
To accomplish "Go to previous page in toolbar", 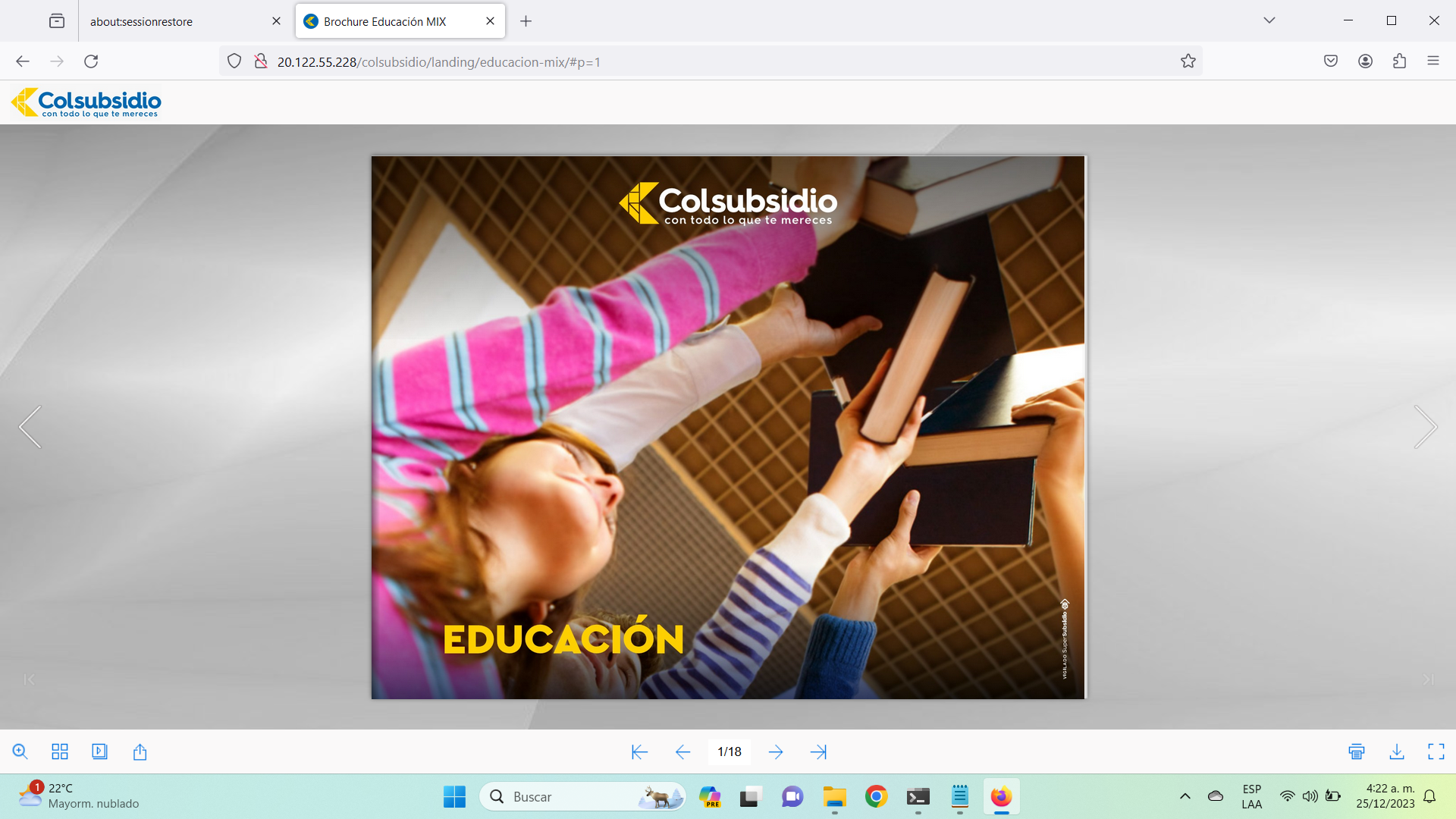I will (x=682, y=752).
